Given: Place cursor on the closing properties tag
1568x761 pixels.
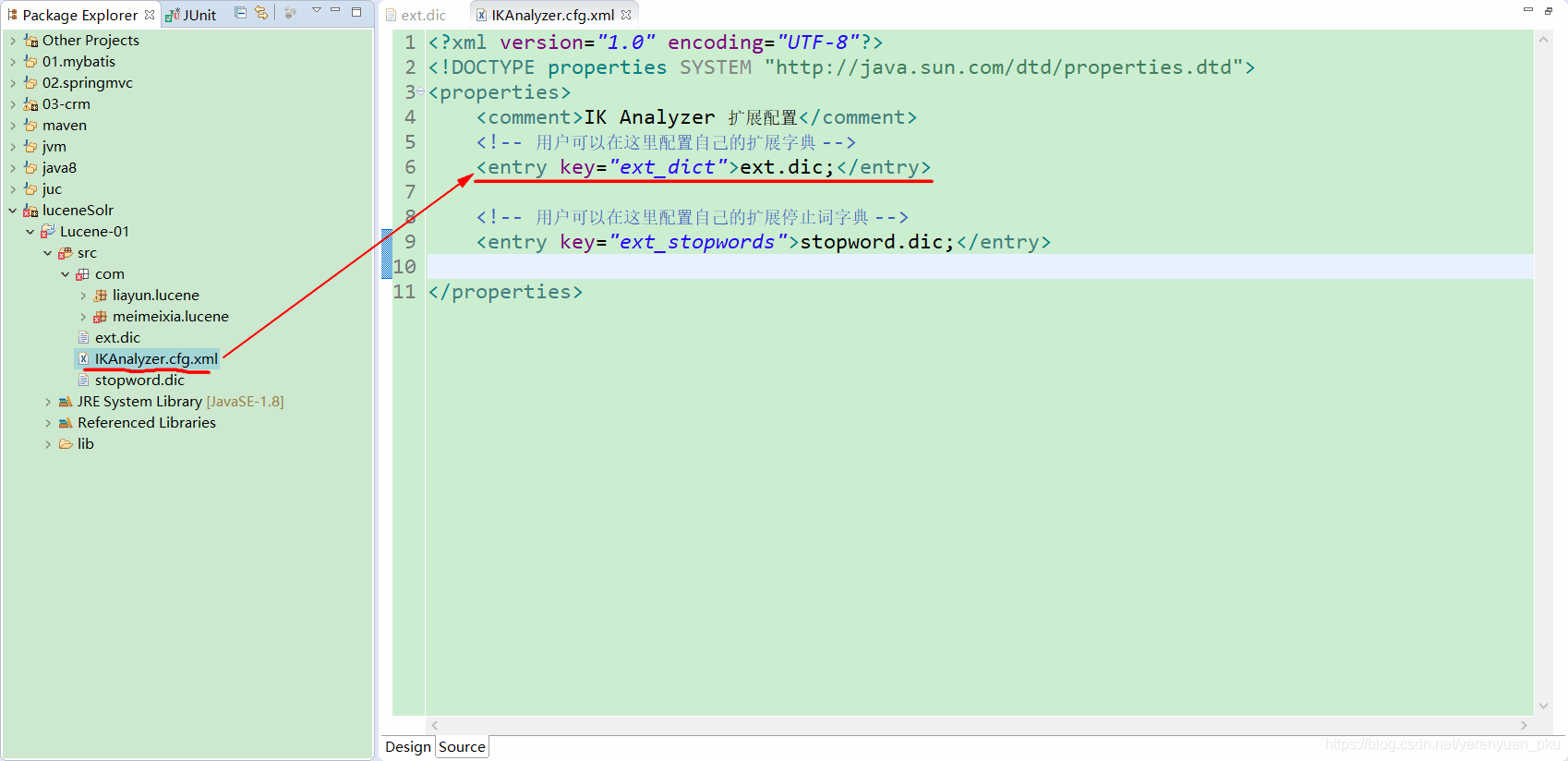Looking at the screenshot, I should click(x=505, y=292).
